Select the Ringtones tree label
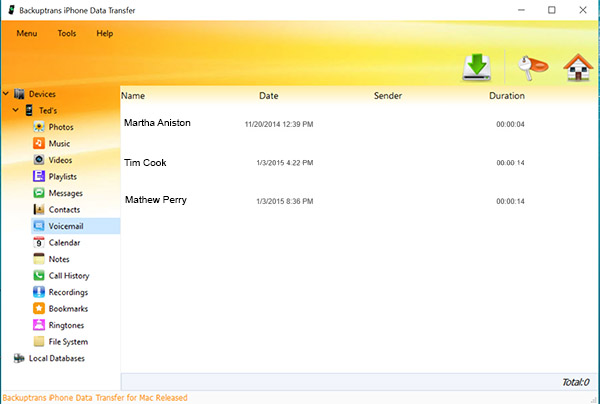 tap(66, 326)
